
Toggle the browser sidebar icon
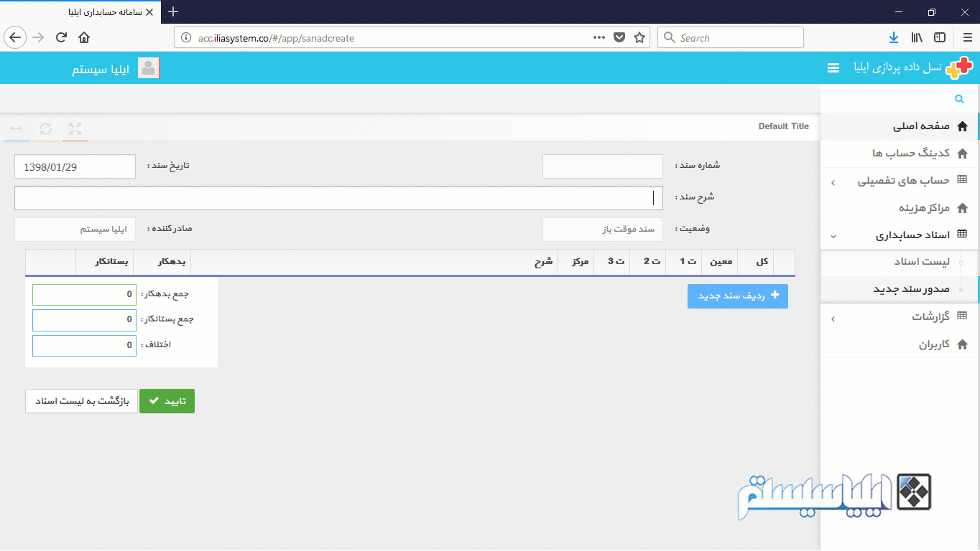point(939,37)
